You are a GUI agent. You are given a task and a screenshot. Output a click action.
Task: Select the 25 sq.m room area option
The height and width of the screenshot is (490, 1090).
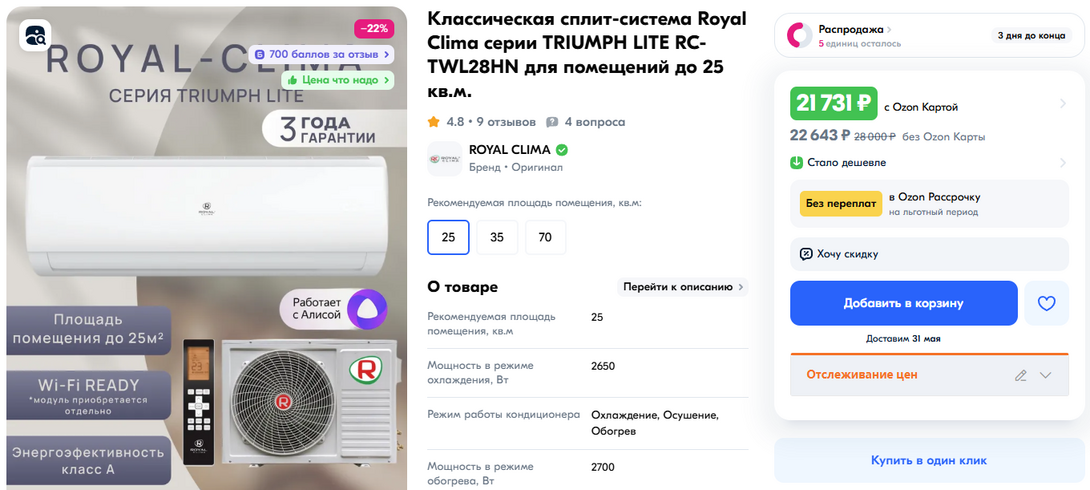click(x=448, y=238)
